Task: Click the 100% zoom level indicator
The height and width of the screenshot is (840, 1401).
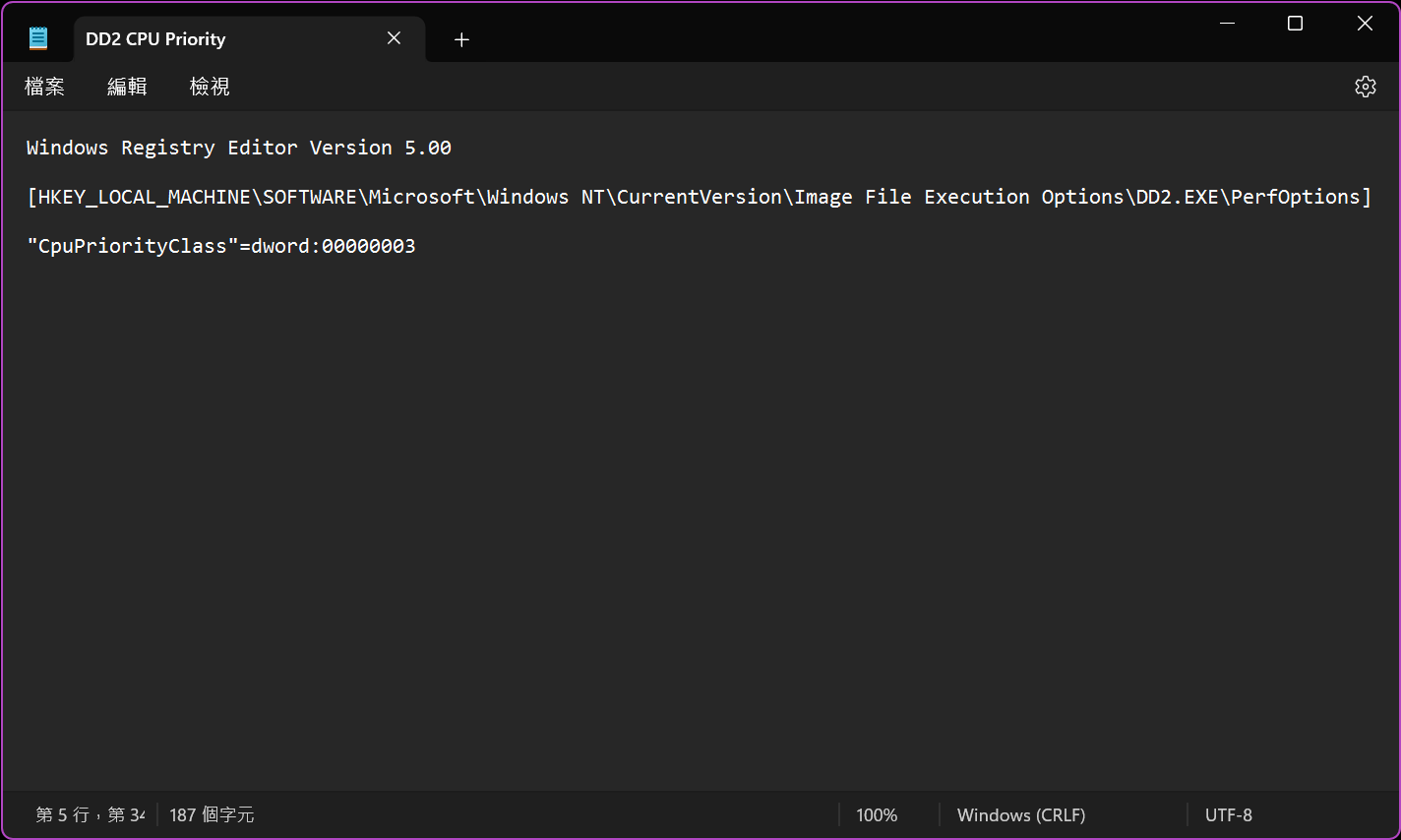Action: pos(876,814)
